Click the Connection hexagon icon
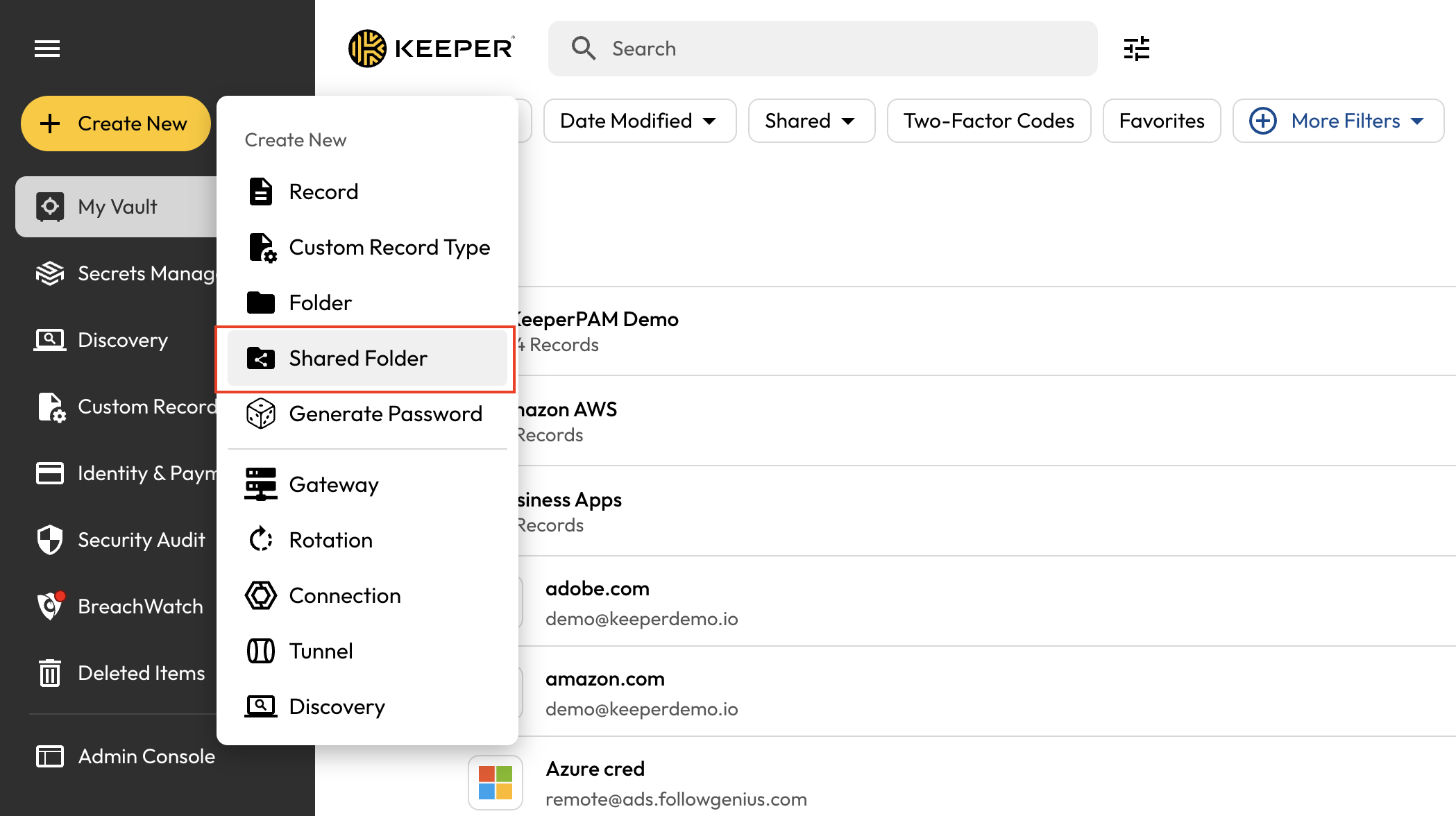Image resolution: width=1456 pixels, height=816 pixels. [x=261, y=595]
